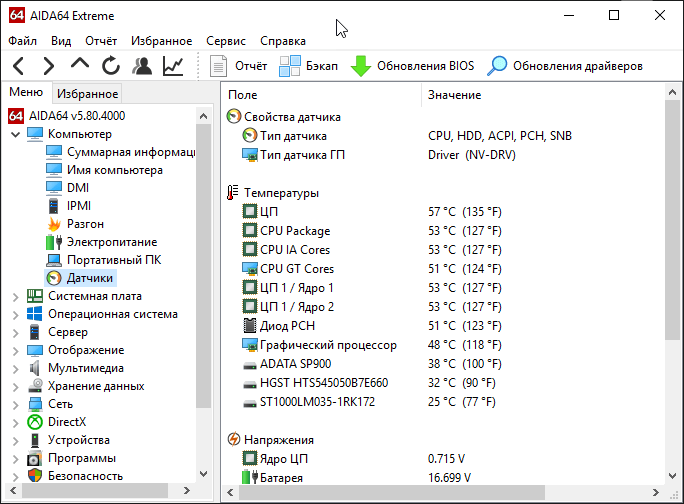
Task: Click the Операционная система Windows logo icon
Action: 34,314
